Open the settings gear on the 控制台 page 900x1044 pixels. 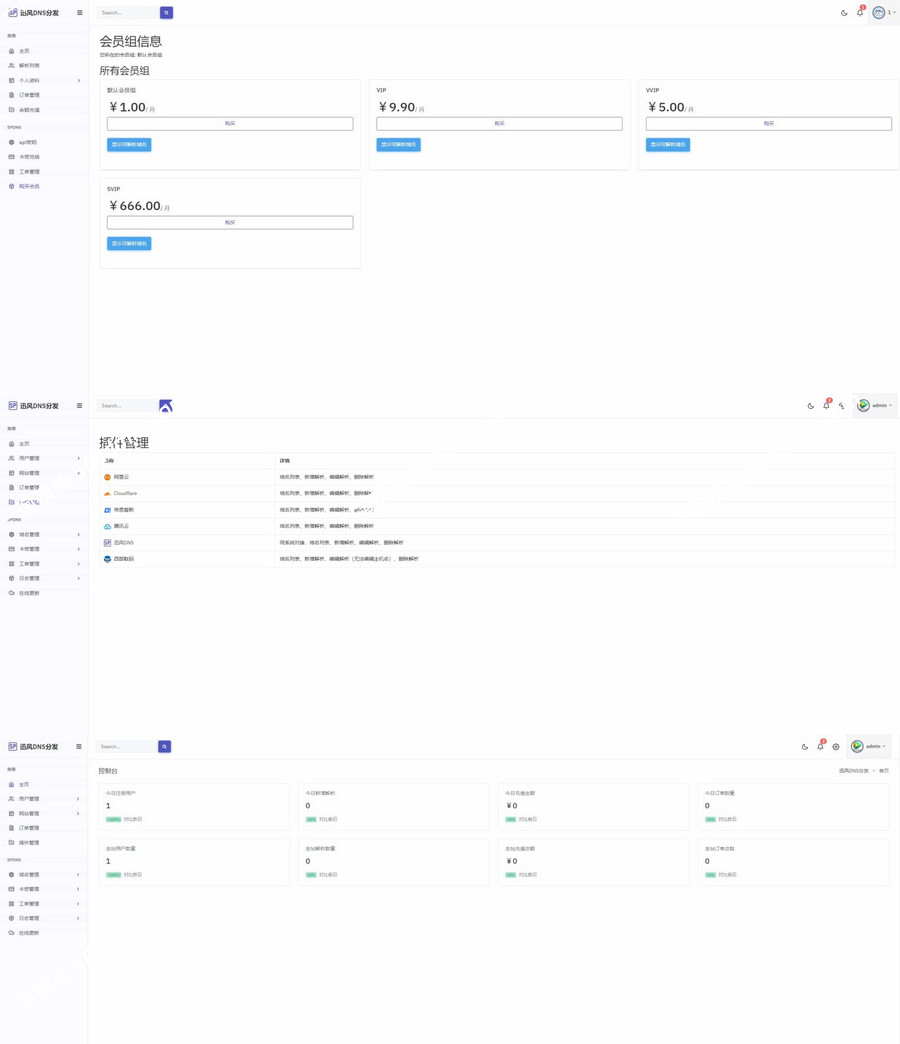[836, 747]
